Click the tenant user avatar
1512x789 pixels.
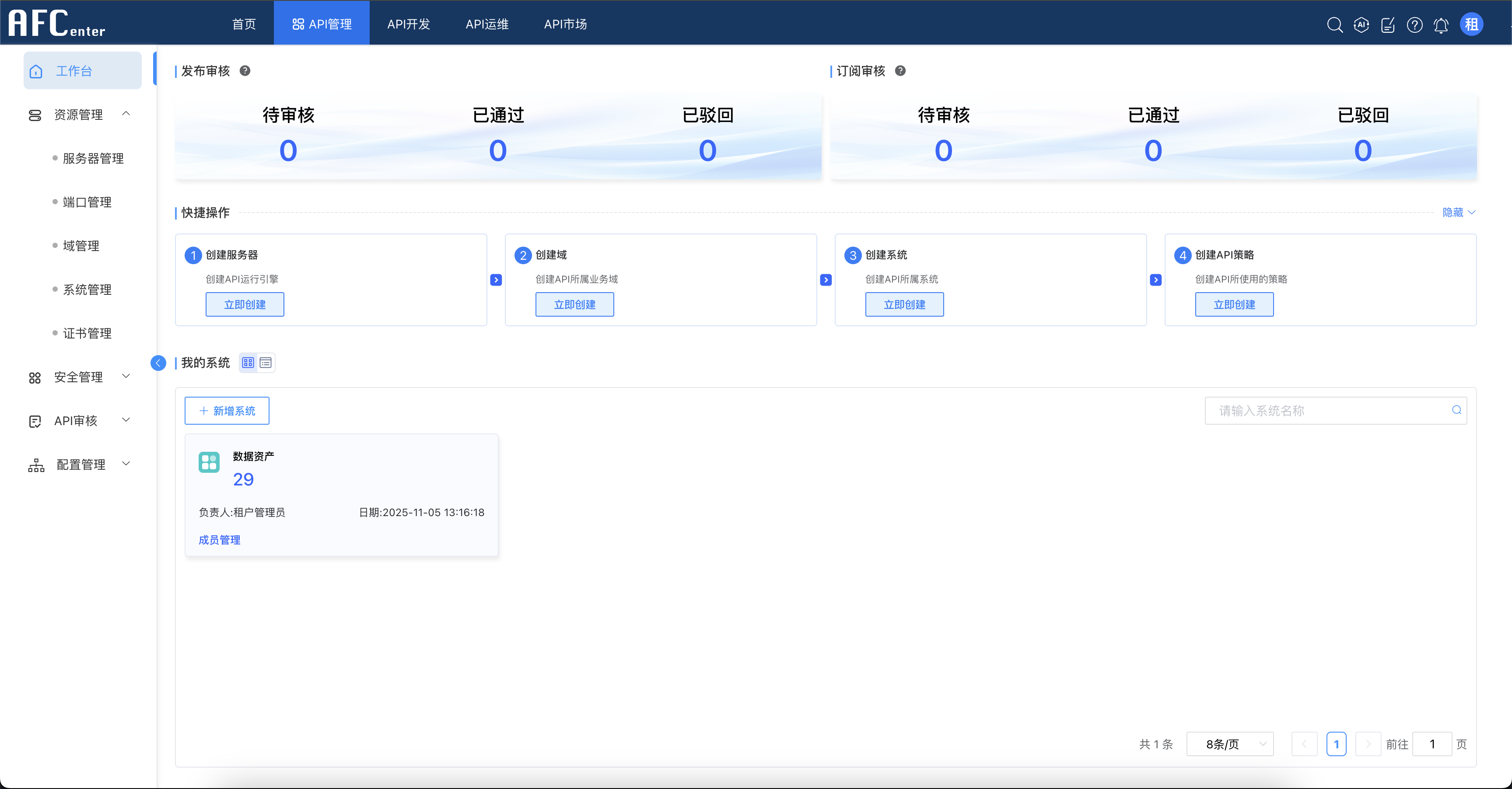1471,24
